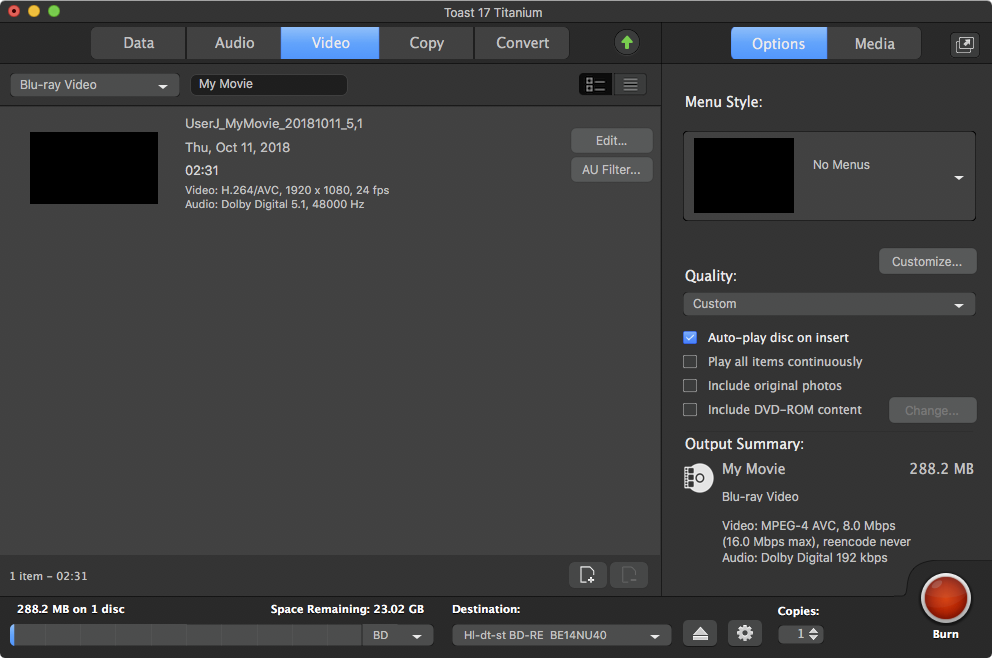Image resolution: width=992 pixels, height=658 pixels.
Task: Click the add file icon
Action: coord(588,574)
